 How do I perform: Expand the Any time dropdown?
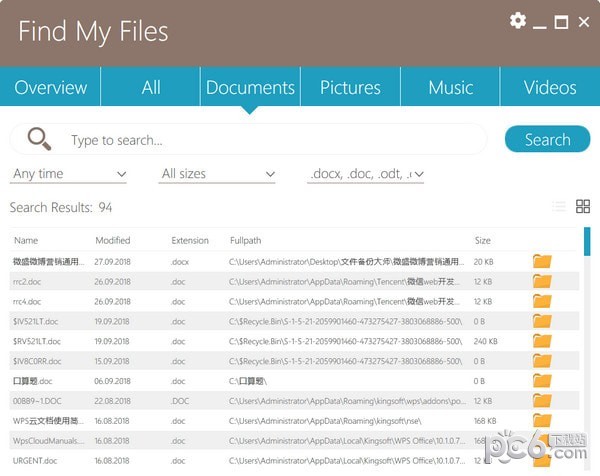pyautogui.click(x=68, y=174)
